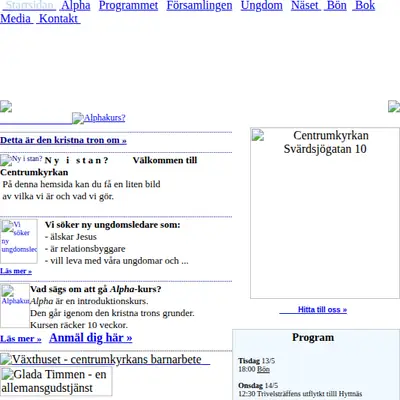Click the broken image icon above Alphakurs row
The height and width of the screenshot is (400, 400).
(x=6, y=106)
